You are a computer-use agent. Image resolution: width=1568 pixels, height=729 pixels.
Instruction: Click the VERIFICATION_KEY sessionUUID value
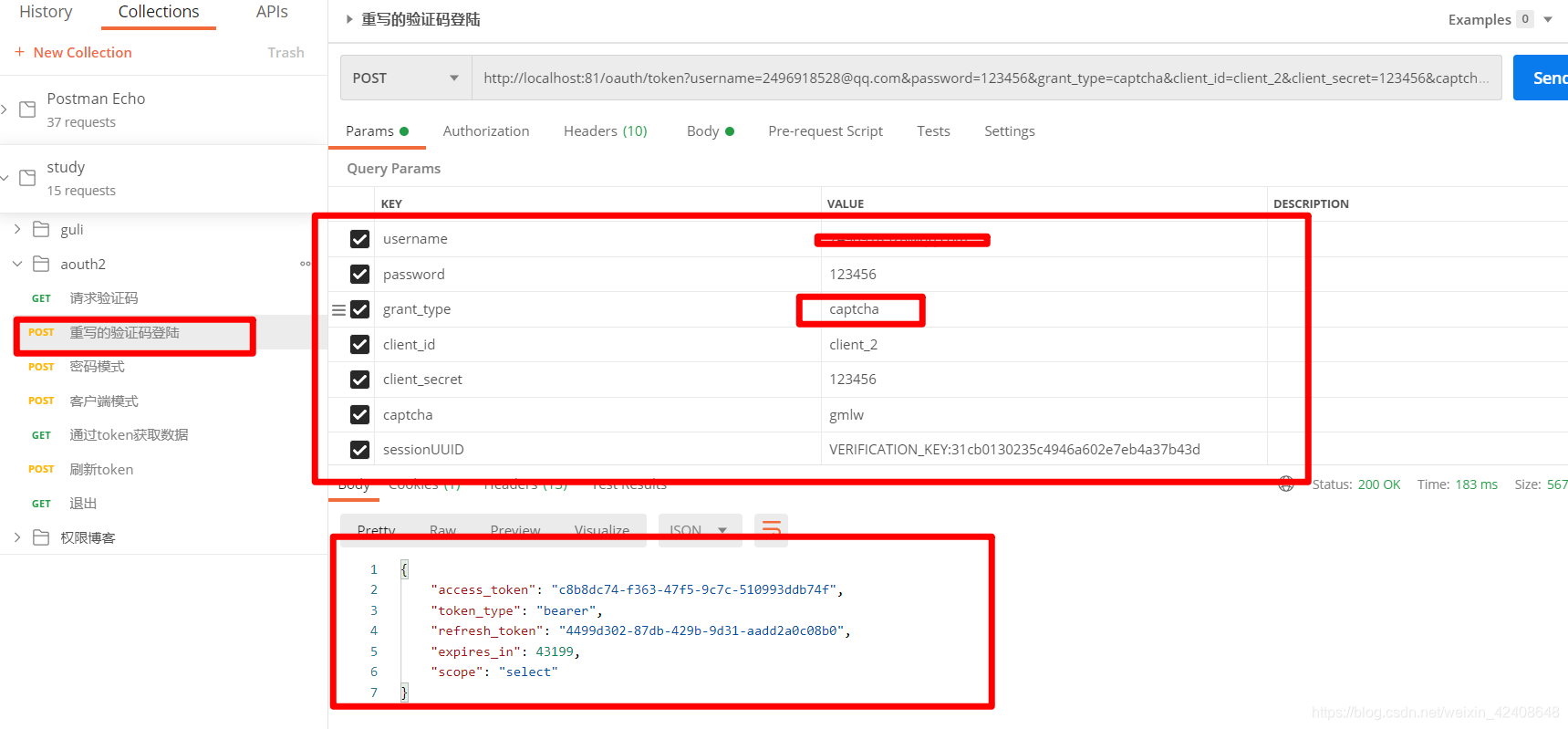pos(1014,450)
